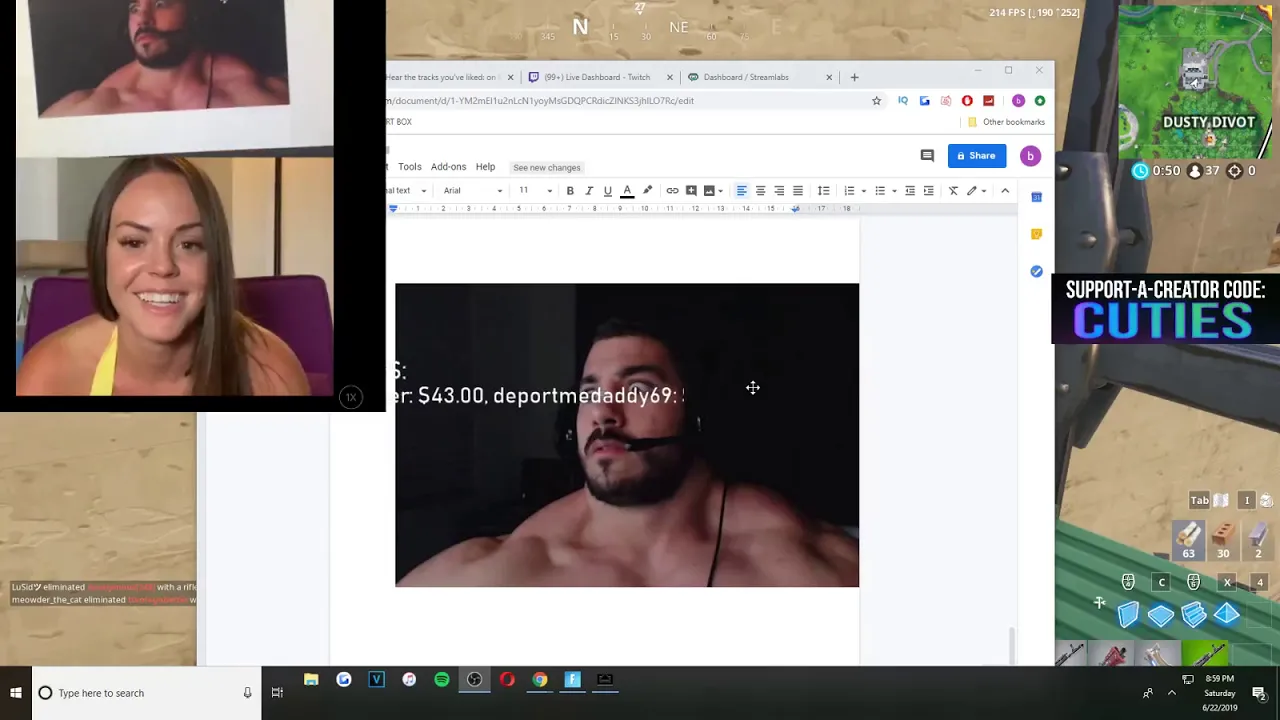Open the comment history icon
The image size is (1280, 720).
[x=927, y=156]
